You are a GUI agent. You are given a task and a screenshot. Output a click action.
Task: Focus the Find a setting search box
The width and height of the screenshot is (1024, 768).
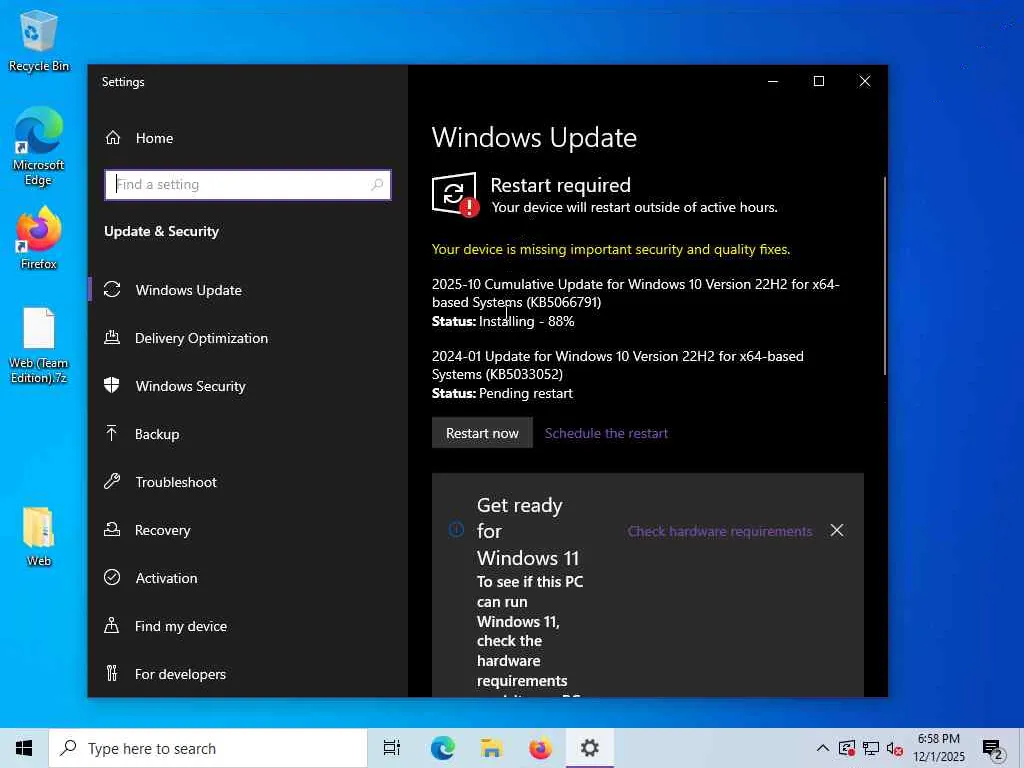pos(248,185)
